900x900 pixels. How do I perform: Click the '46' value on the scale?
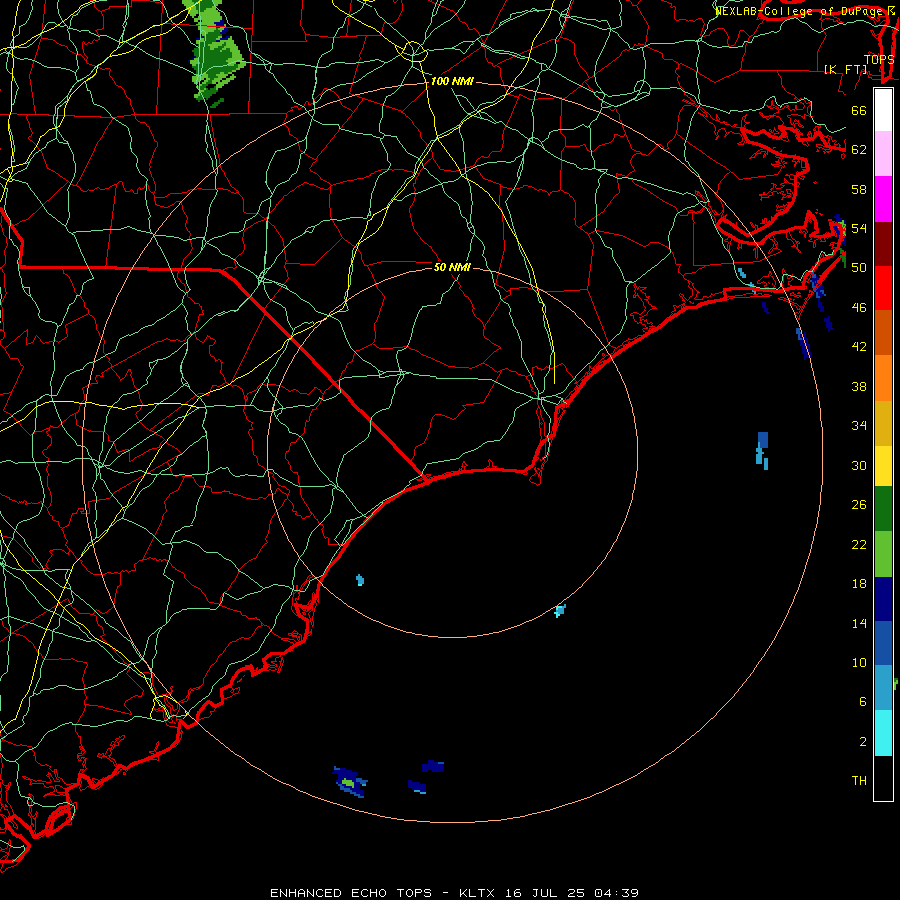(859, 308)
